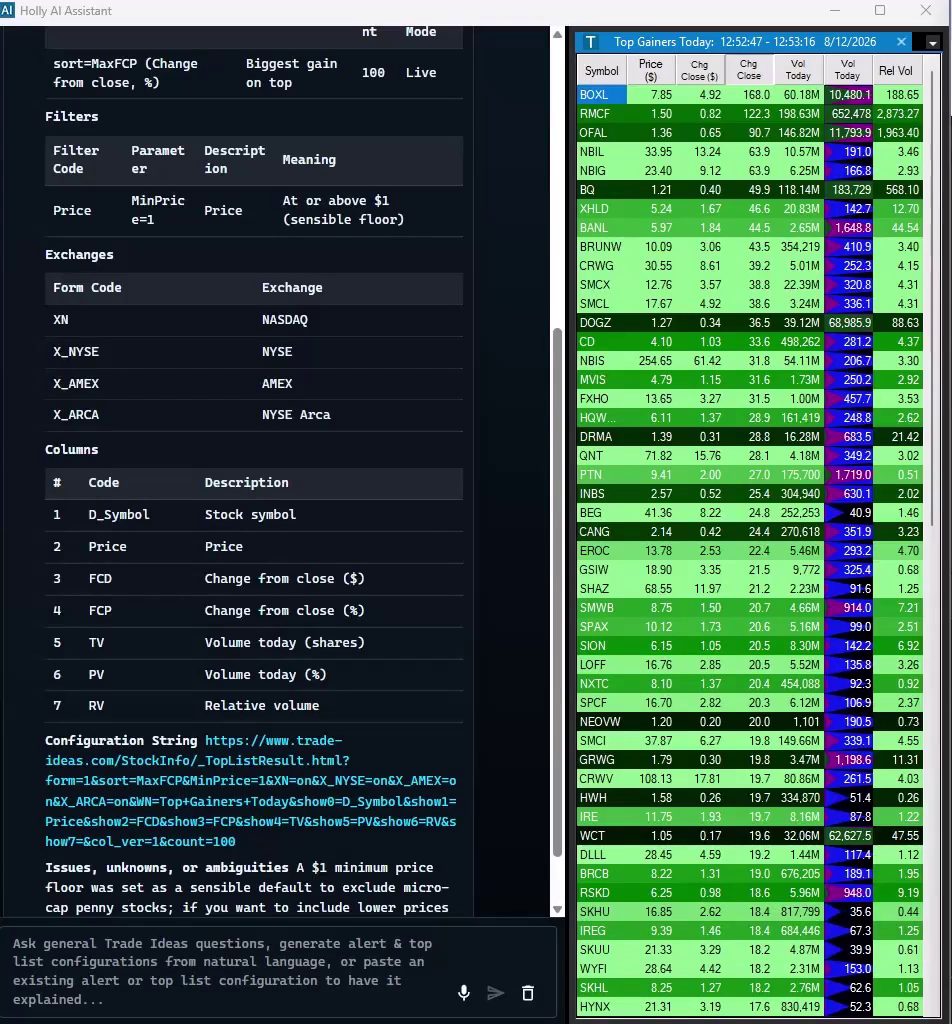Click the Exchanges section heading

79,255
